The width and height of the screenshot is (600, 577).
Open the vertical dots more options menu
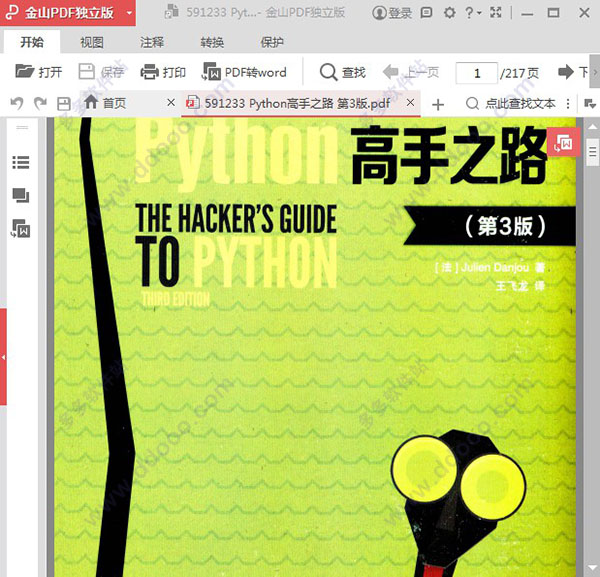pos(568,103)
